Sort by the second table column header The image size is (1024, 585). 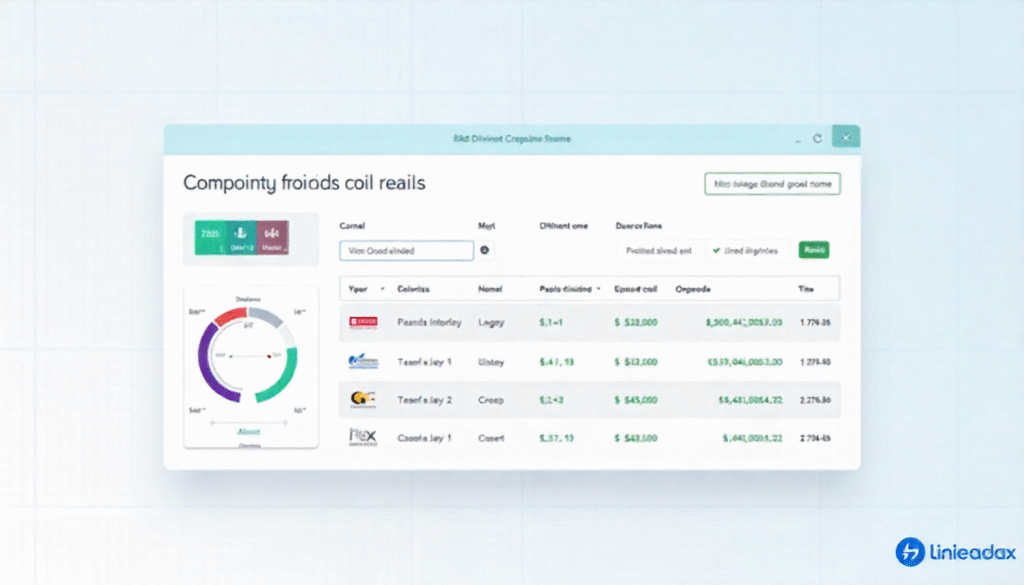412,289
